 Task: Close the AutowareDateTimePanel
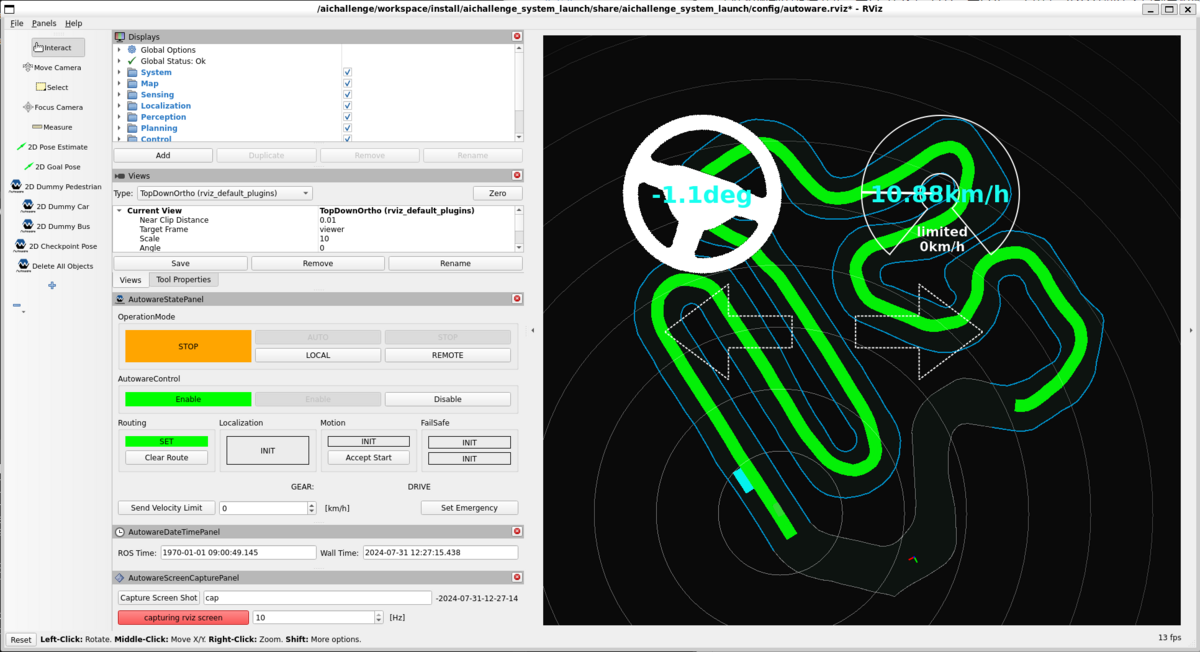click(517, 532)
